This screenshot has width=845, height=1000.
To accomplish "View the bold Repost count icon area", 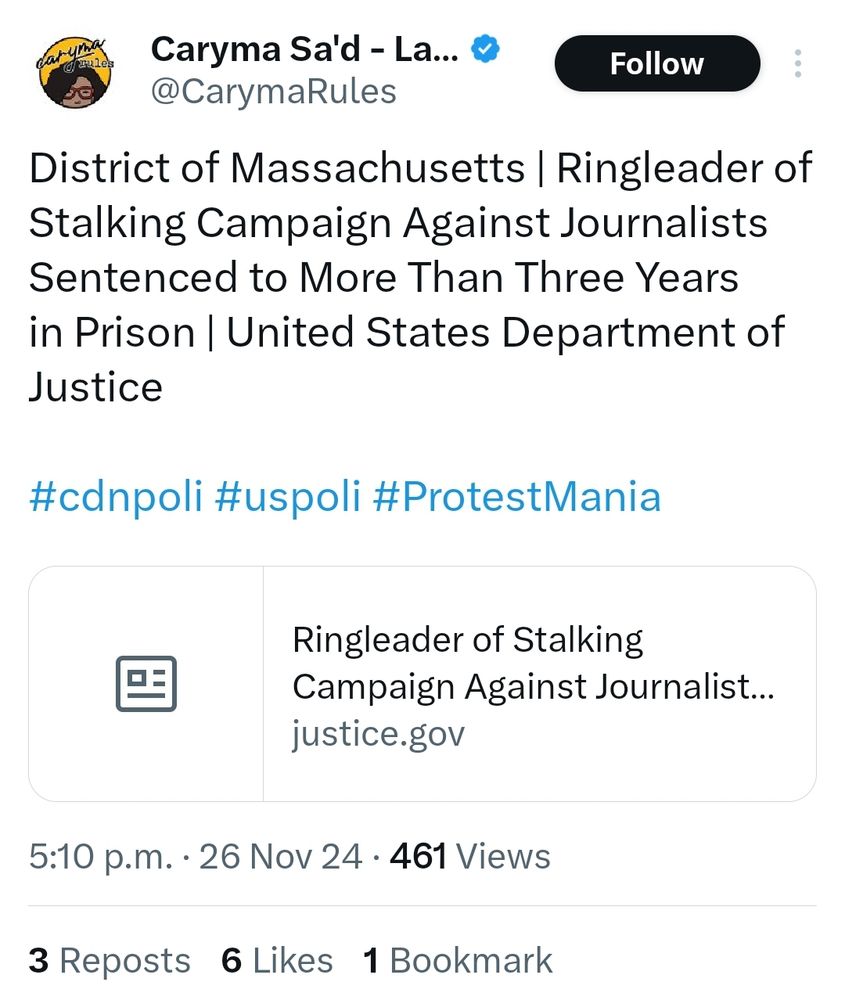I will 38,960.
